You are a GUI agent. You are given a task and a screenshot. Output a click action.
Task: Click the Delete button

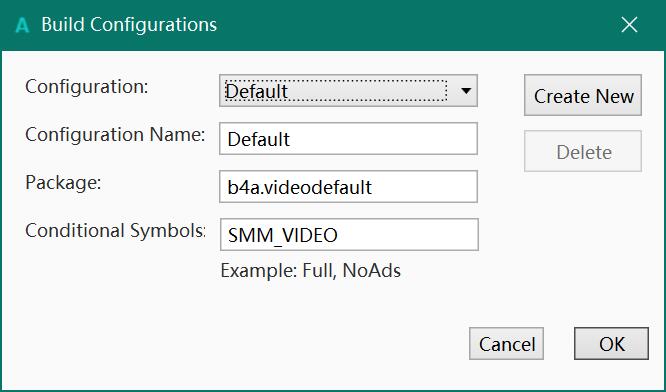click(x=583, y=151)
